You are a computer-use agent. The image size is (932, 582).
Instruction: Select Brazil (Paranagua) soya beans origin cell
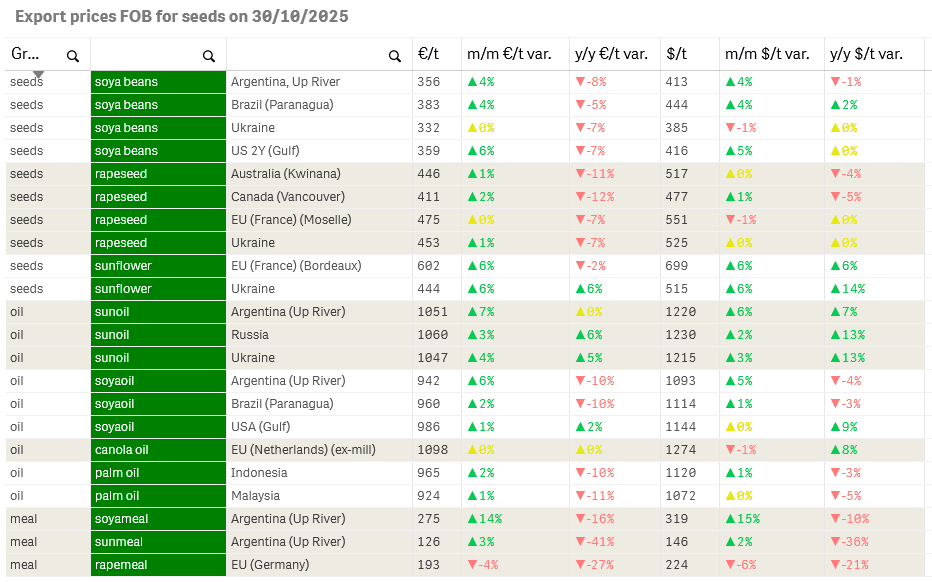click(282, 105)
